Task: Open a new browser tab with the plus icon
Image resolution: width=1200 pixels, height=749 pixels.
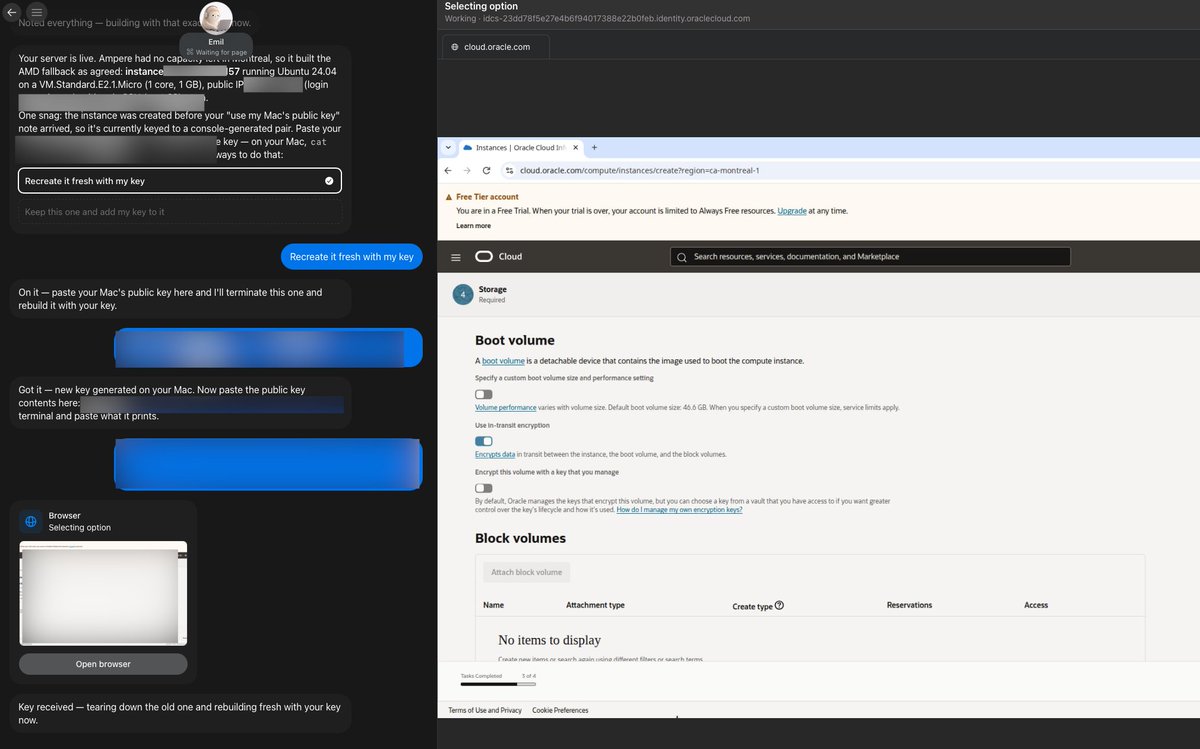Action: coord(595,148)
